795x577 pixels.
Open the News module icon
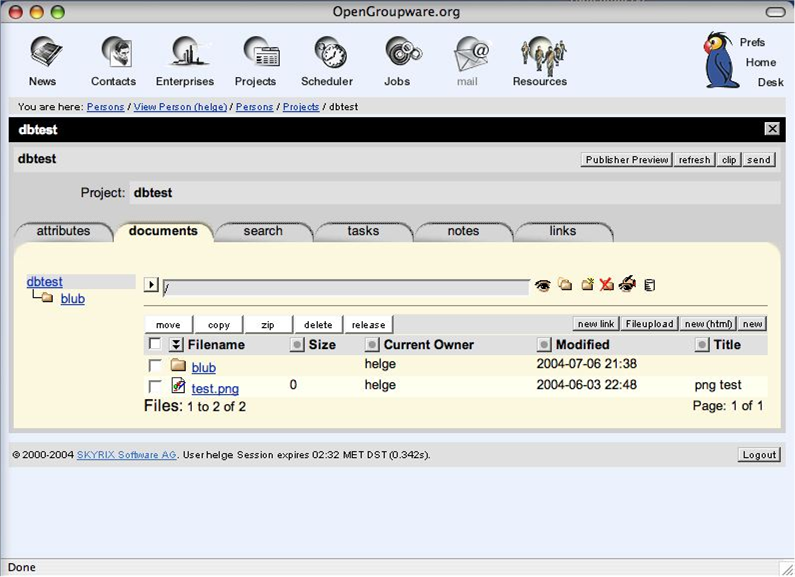43,53
